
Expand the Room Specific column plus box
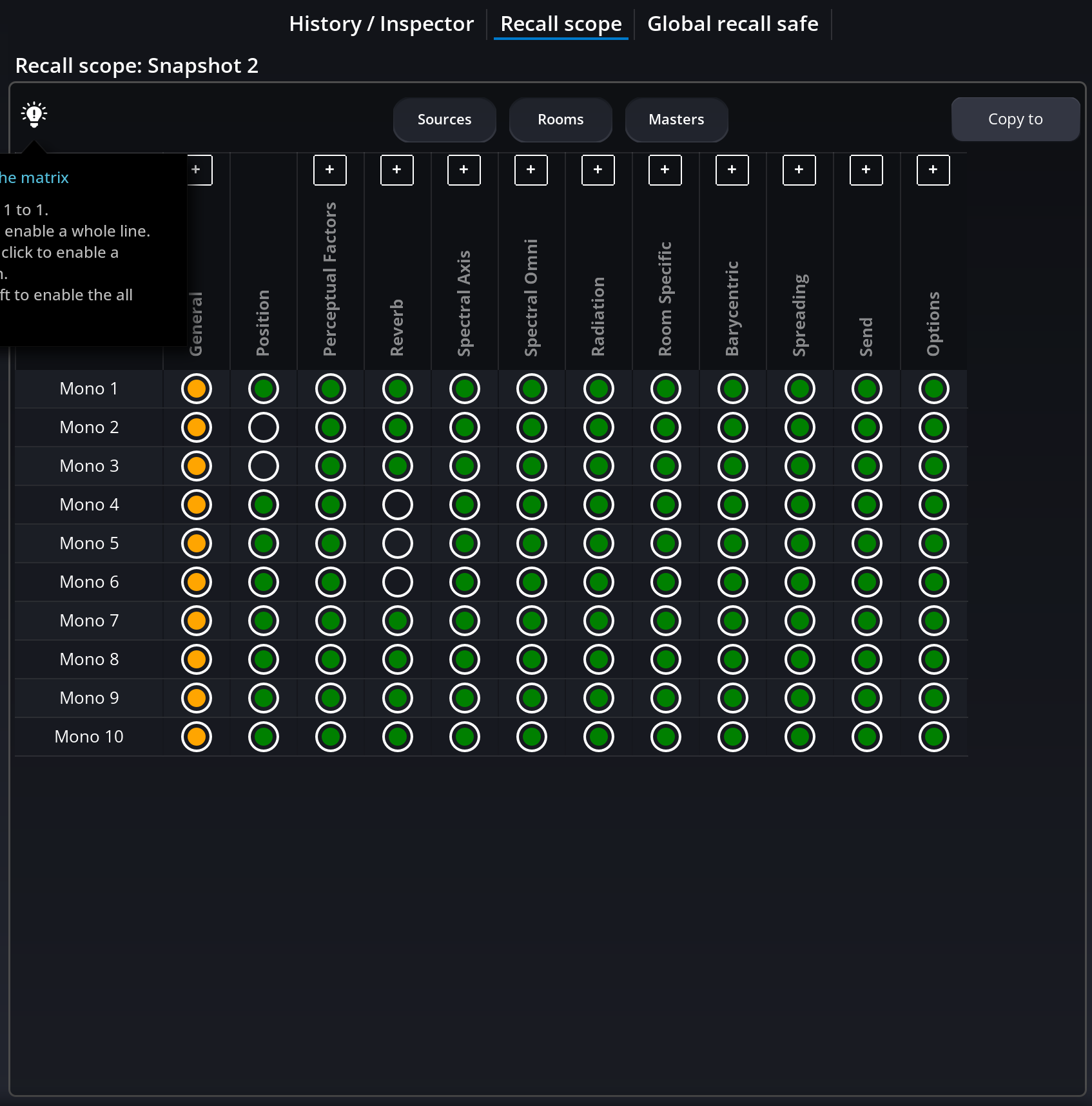tap(665, 170)
